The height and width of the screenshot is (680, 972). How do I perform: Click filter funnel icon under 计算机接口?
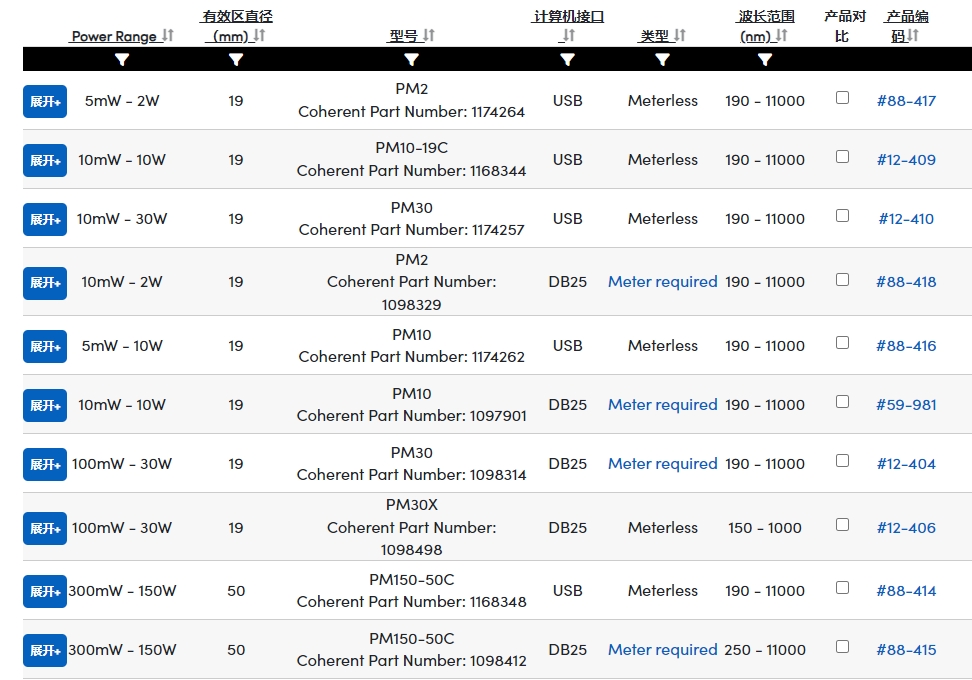click(567, 60)
